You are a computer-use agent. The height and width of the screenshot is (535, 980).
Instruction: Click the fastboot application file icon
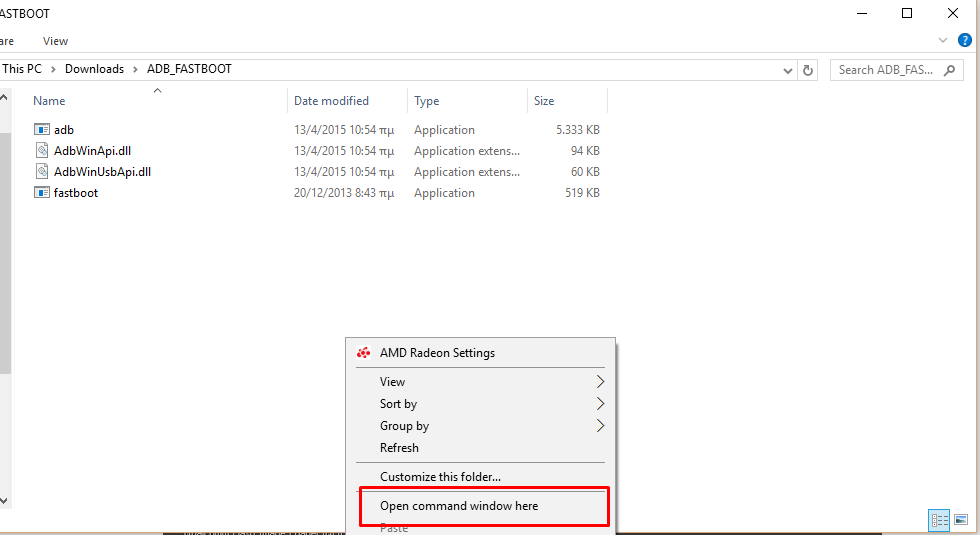(41, 192)
